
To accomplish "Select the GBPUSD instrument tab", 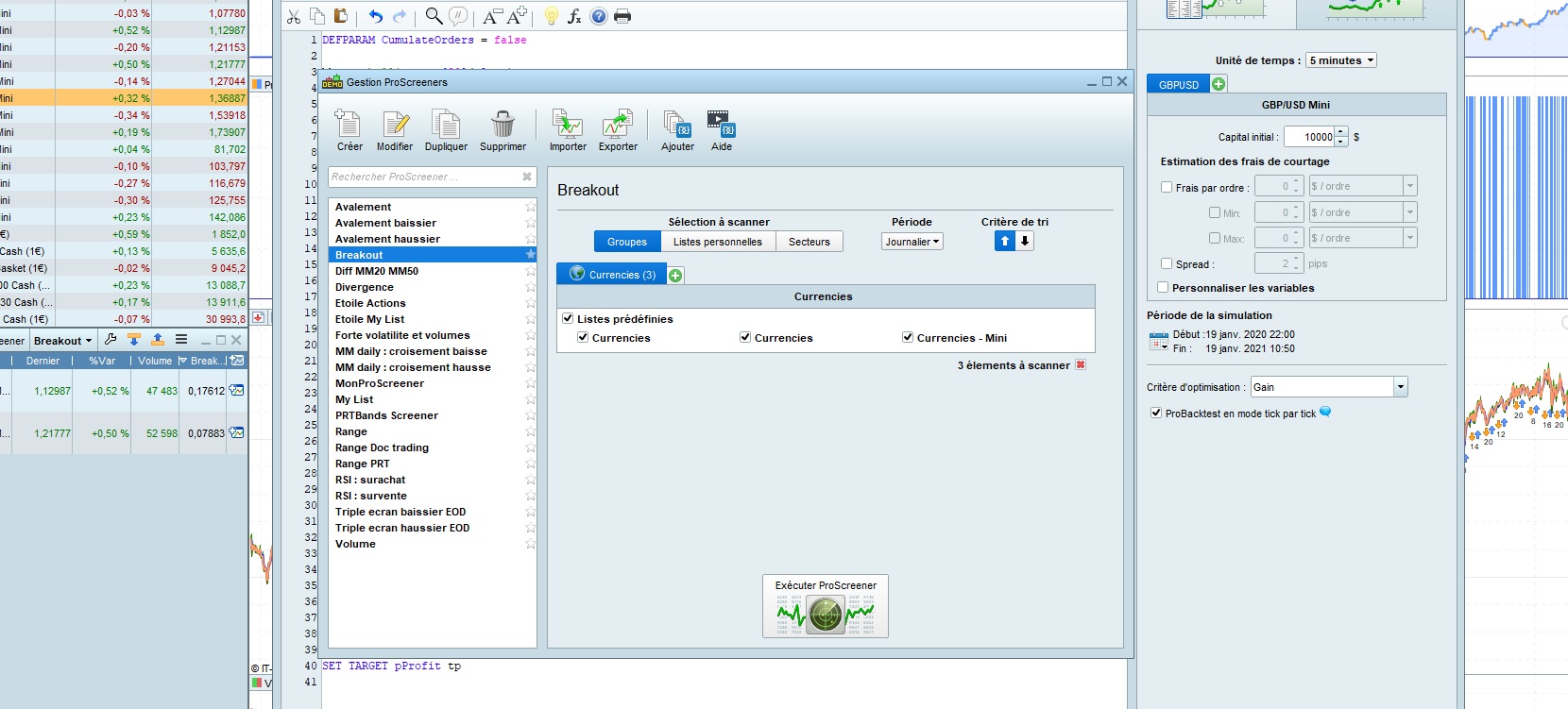I will [x=1179, y=84].
